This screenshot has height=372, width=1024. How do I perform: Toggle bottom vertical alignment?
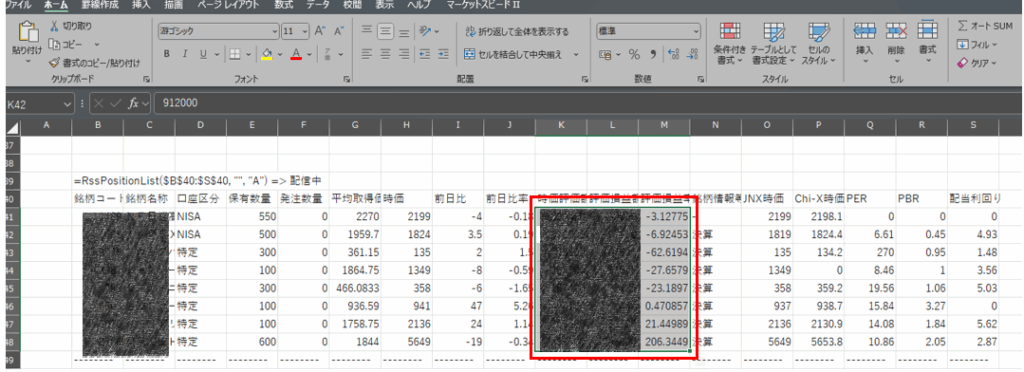coord(404,31)
